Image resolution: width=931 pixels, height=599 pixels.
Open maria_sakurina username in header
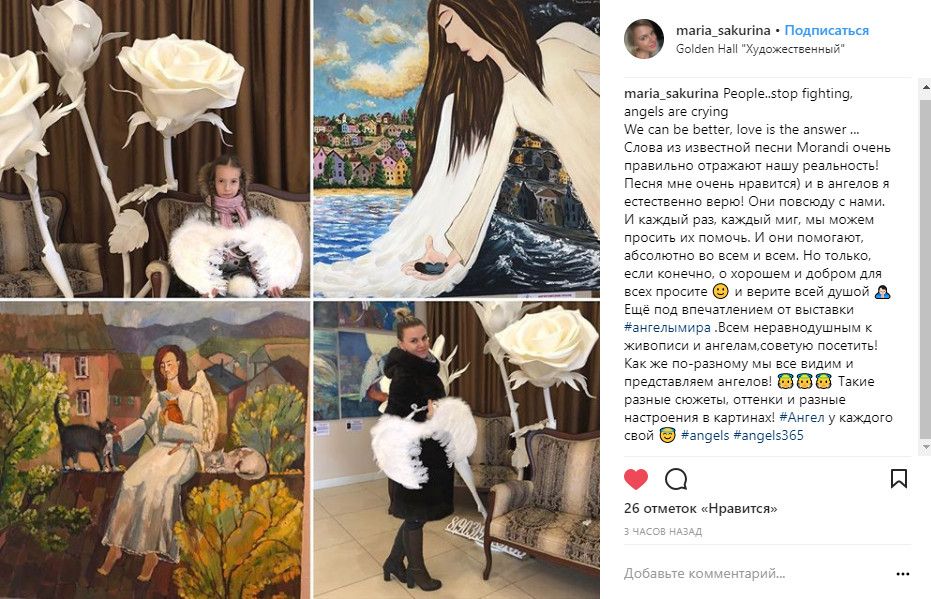pyautogui.click(x=723, y=30)
